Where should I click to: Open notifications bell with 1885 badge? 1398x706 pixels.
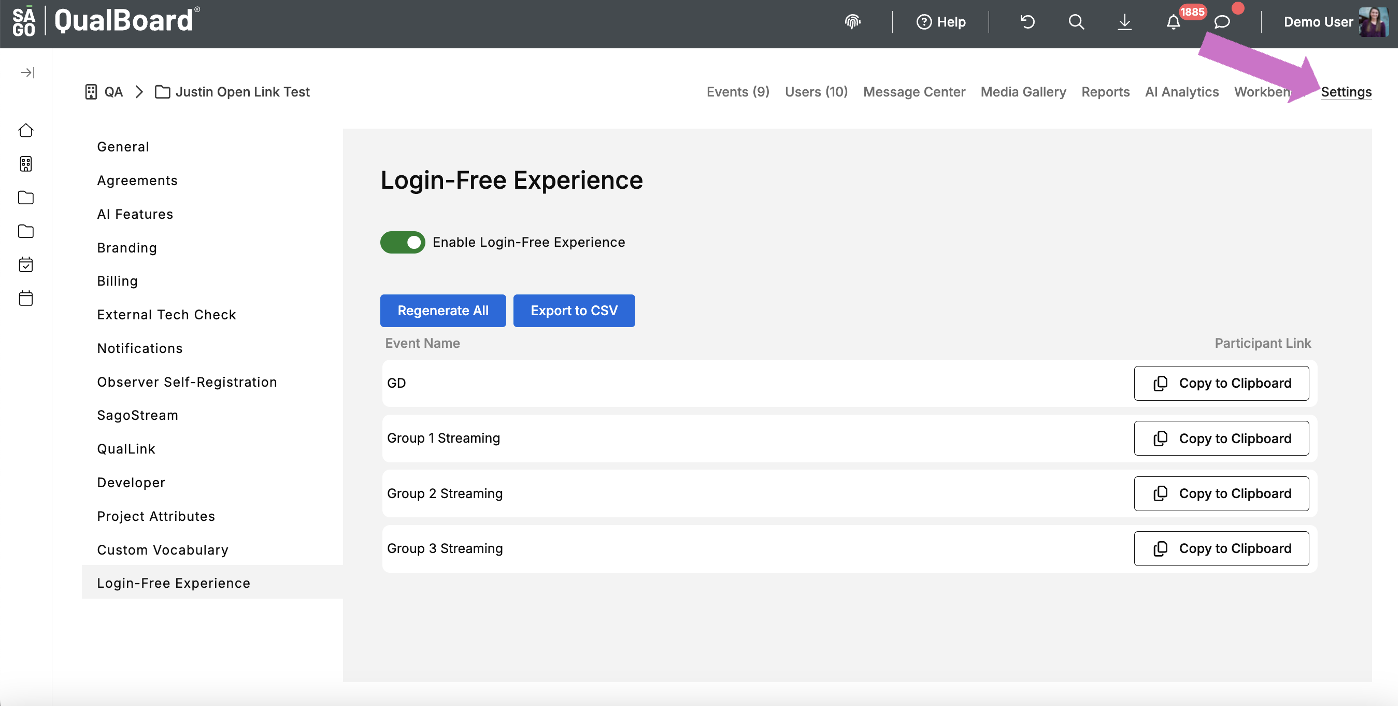1174,22
